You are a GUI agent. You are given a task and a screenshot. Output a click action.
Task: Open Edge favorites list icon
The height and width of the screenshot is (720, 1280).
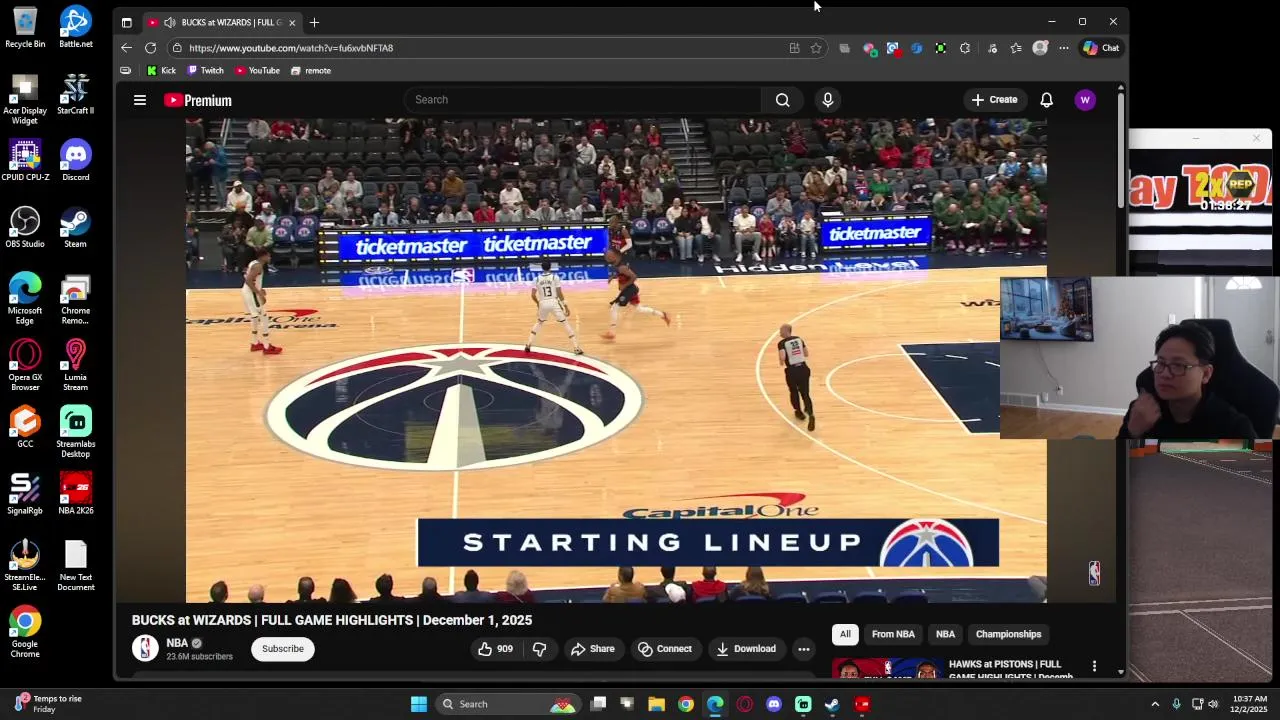point(1016,48)
